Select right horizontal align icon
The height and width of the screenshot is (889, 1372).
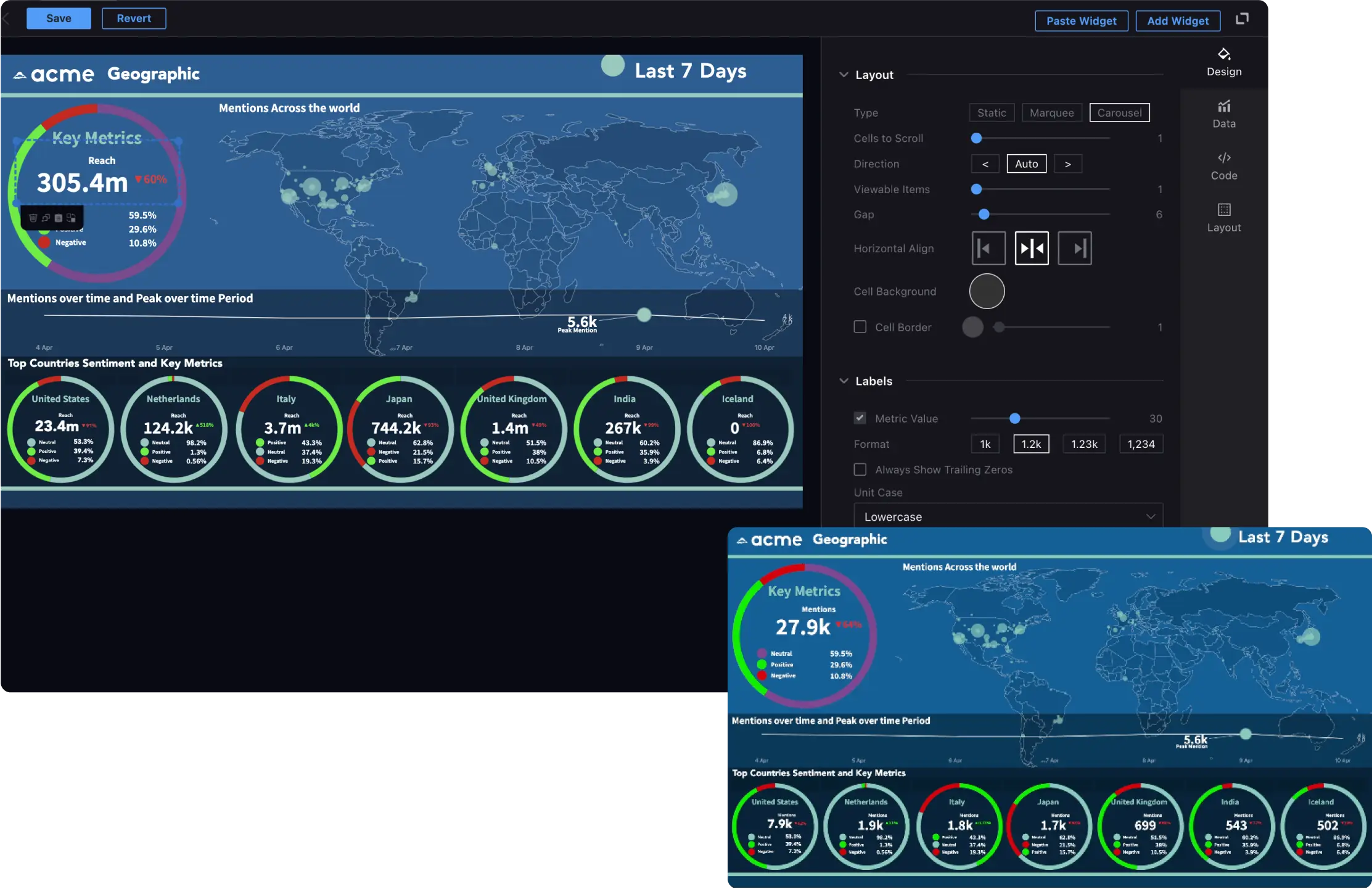pyautogui.click(x=1075, y=249)
